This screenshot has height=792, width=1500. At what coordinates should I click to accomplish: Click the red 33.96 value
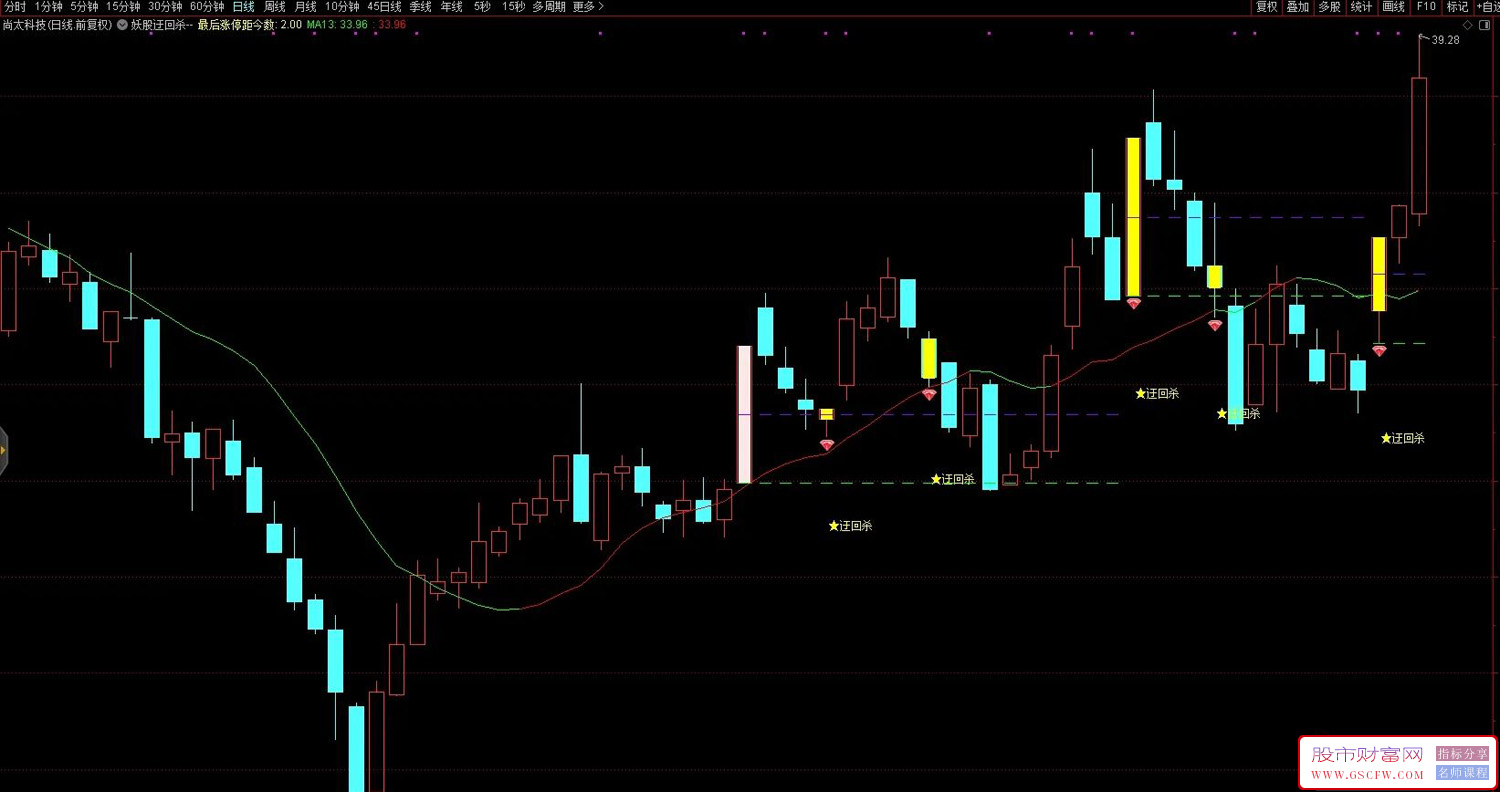click(392, 24)
